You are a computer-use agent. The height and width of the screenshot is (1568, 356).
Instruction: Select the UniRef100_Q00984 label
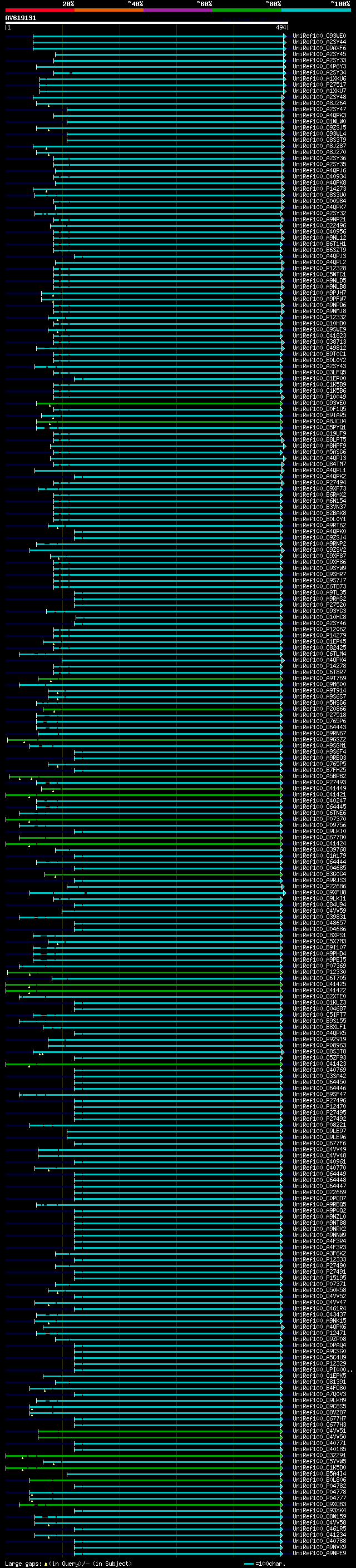(319, 201)
